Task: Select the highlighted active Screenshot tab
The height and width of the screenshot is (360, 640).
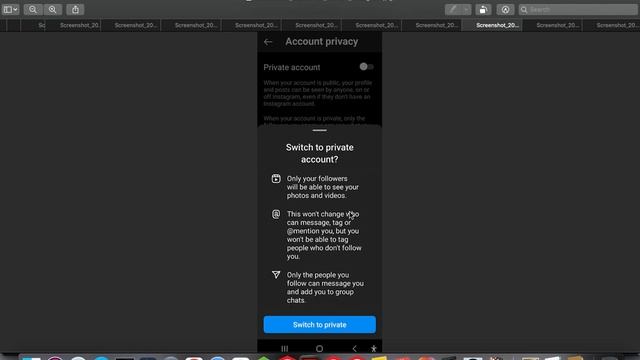Action: (x=492, y=25)
